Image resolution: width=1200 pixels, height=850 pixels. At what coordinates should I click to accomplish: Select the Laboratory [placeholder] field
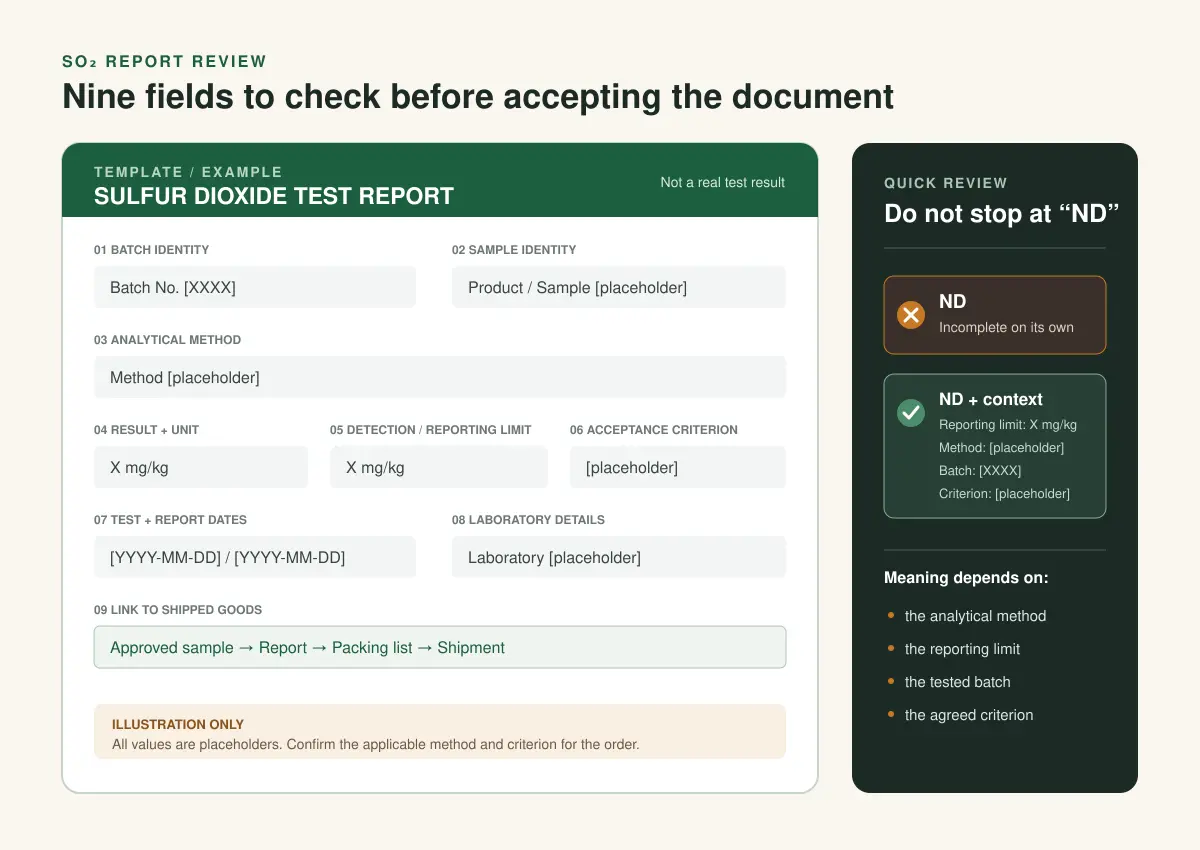(x=619, y=557)
